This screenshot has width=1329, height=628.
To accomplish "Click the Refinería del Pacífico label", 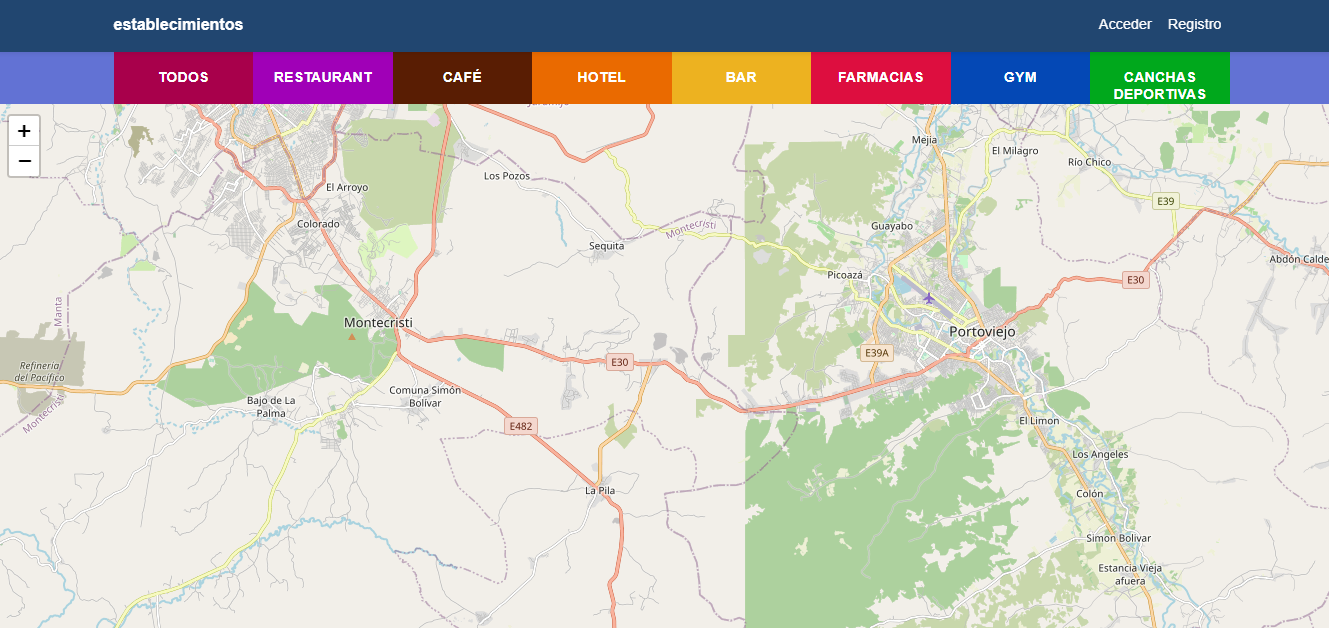I will click(40, 371).
